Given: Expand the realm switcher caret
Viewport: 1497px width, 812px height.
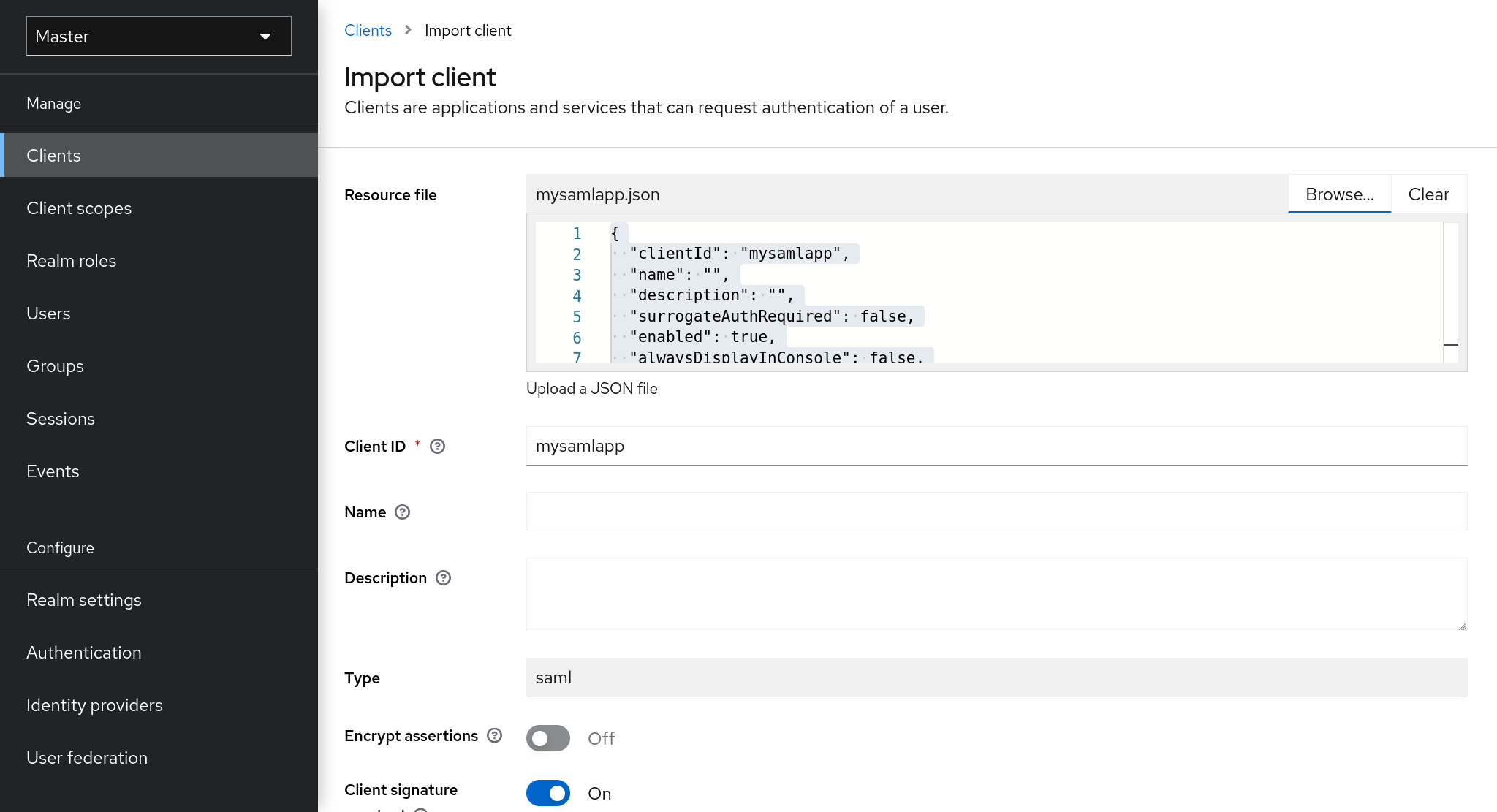Looking at the screenshot, I should click(x=265, y=36).
